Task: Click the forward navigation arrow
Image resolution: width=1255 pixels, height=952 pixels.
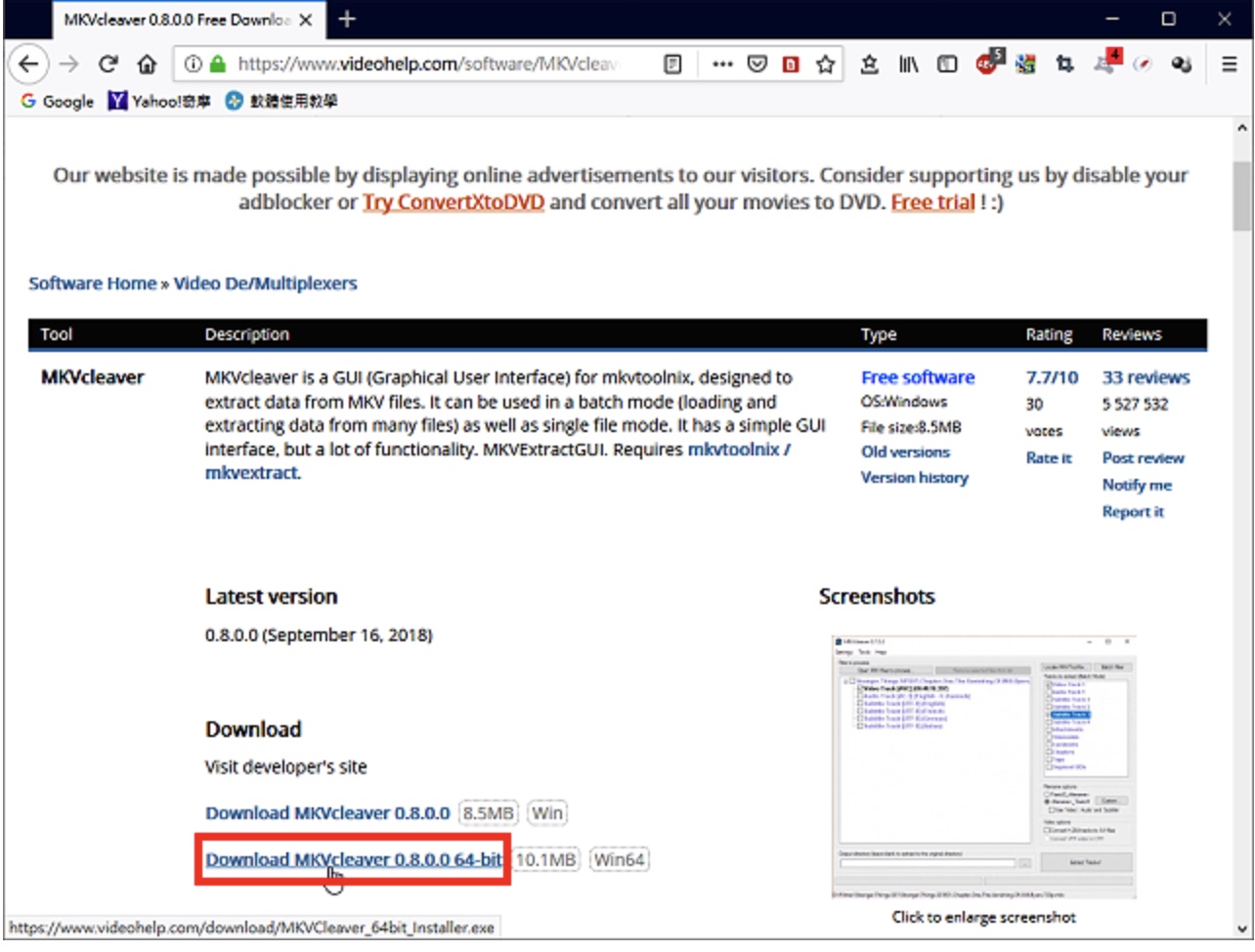Action: [68, 65]
